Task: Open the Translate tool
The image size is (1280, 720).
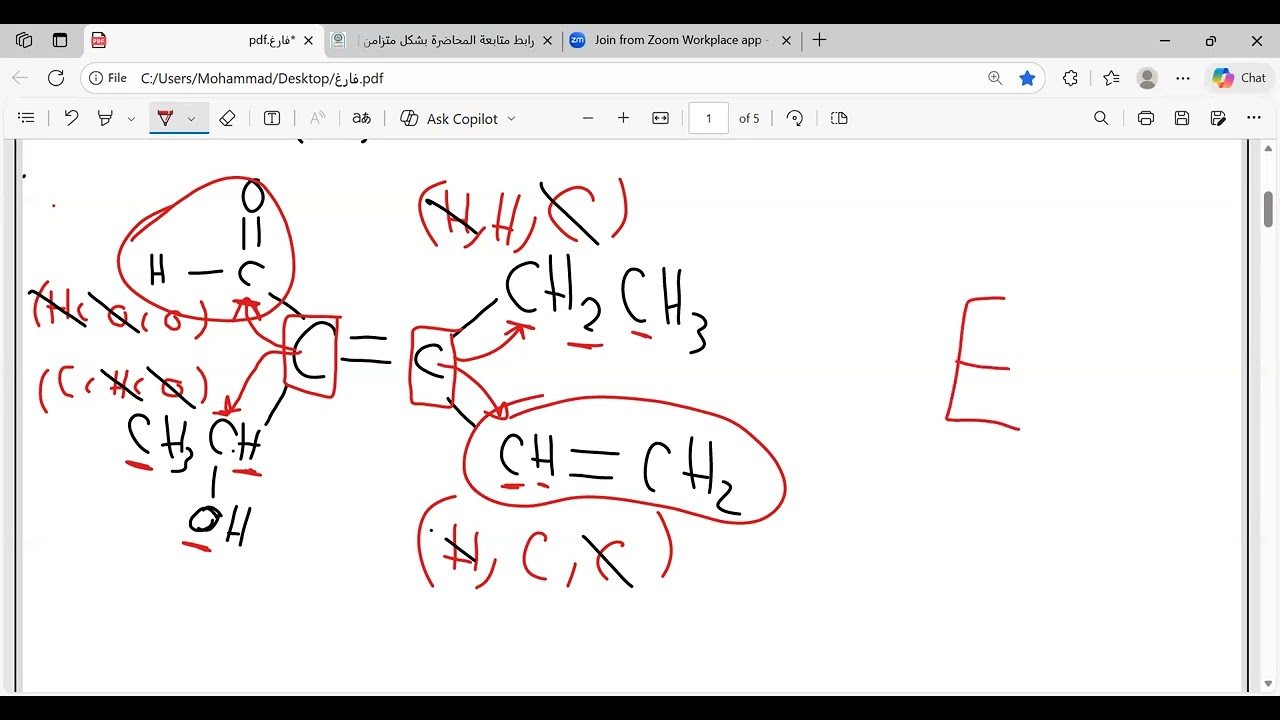Action: pyautogui.click(x=362, y=118)
